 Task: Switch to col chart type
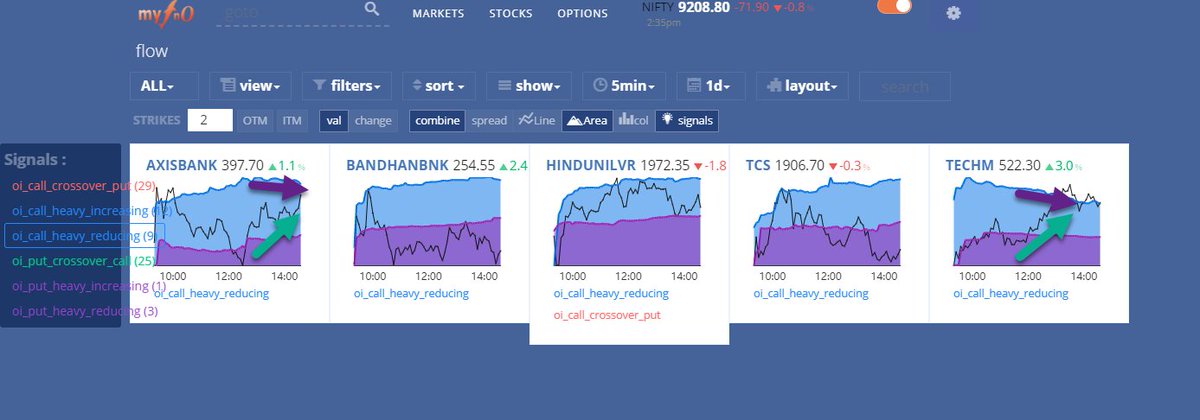[x=634, y=120]
